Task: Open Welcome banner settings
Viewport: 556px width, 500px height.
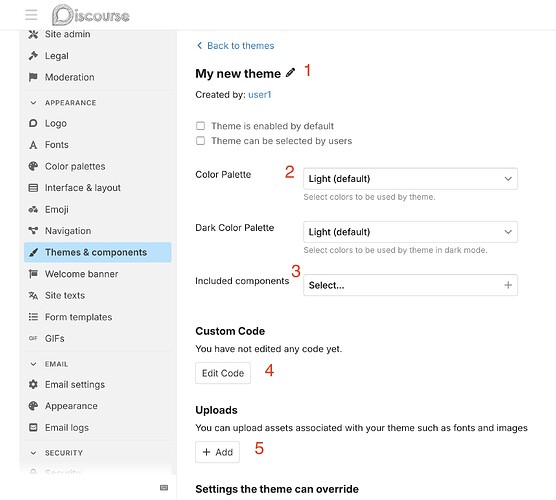Action: (82, 274)
